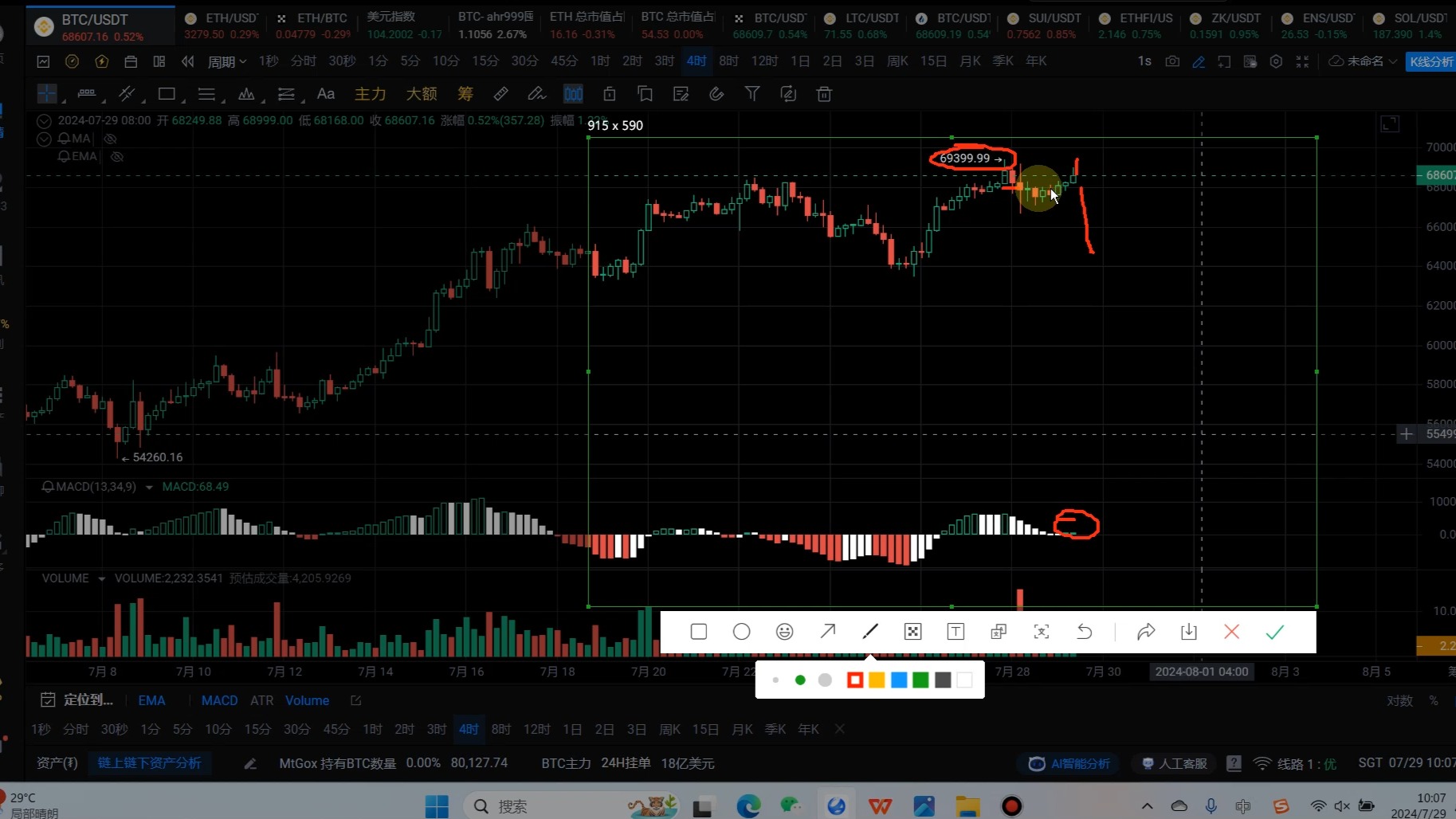The height and width of the screenshot is (819, 1456).
Task: Share the screenshot with the forward arrow icon
Action: [1146, 632]
